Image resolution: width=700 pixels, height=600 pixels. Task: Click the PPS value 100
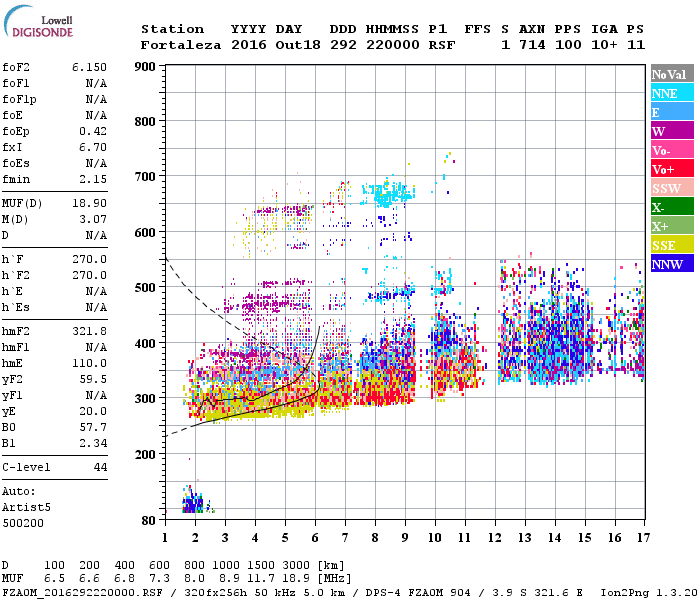pyautogui.click(x=568, y=45)
